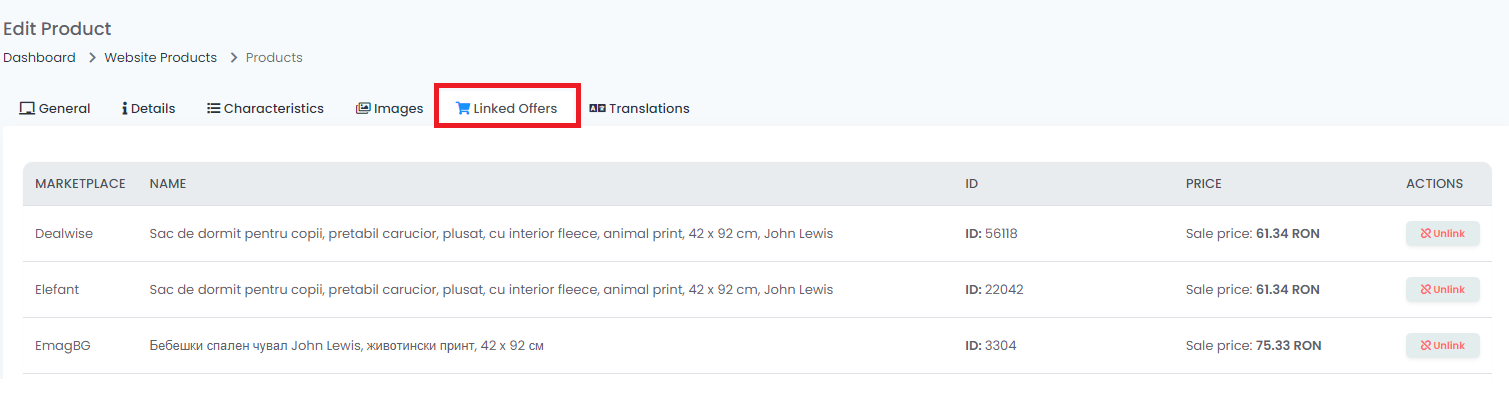Unlink the Elefant marketplace offer
Image resolution: width=1509 pixels, height=394 pixels.
(x=1442, y=289)
